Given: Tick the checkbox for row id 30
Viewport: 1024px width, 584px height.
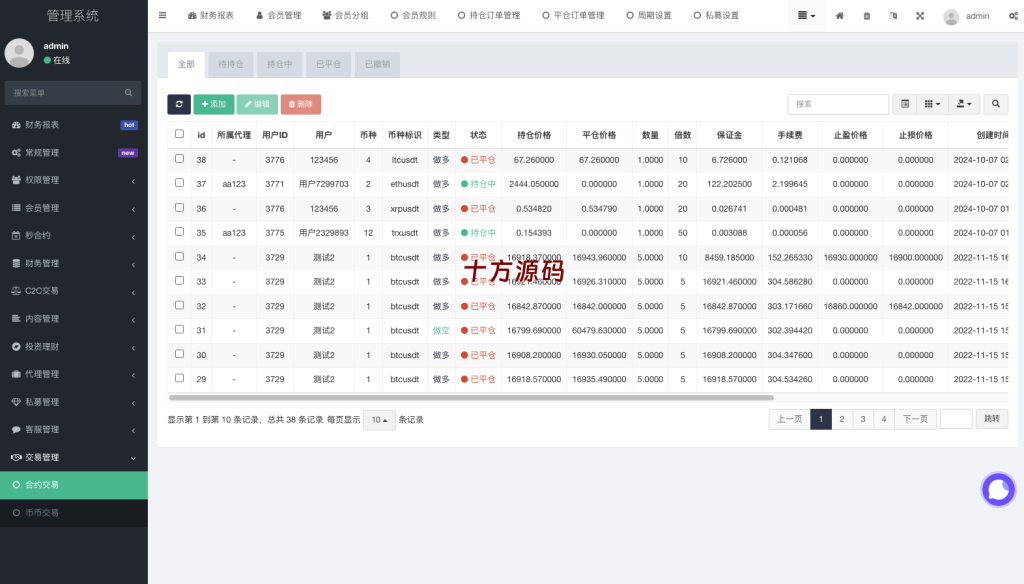Looking at the screenshot, I should 180,354.
